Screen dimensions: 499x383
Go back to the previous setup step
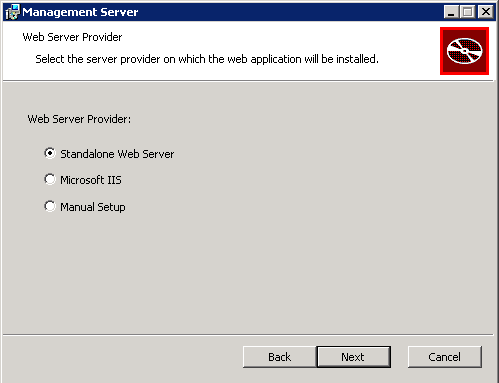click(x=279, y=357)
